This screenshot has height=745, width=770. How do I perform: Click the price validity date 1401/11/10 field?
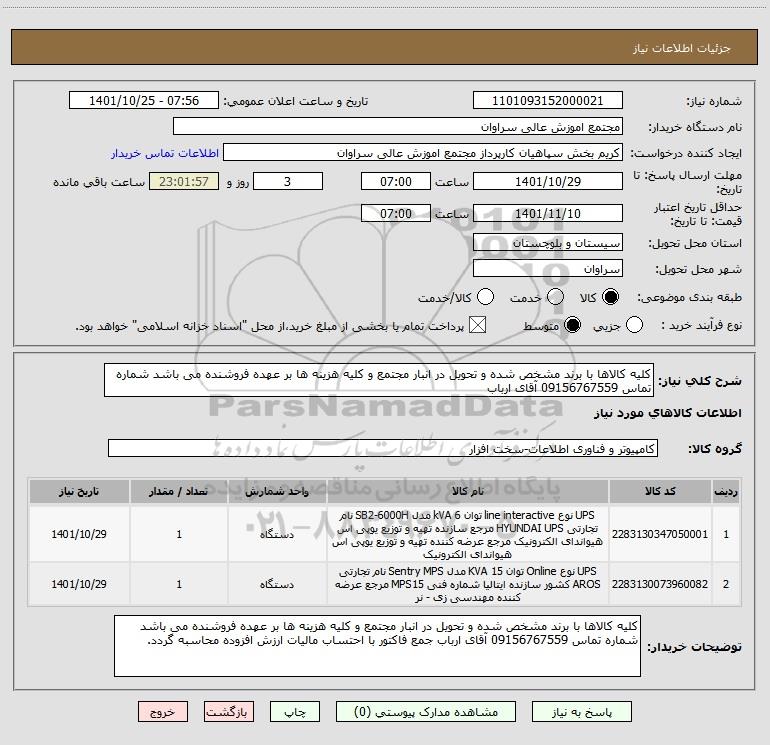click(x=548, y=213)
